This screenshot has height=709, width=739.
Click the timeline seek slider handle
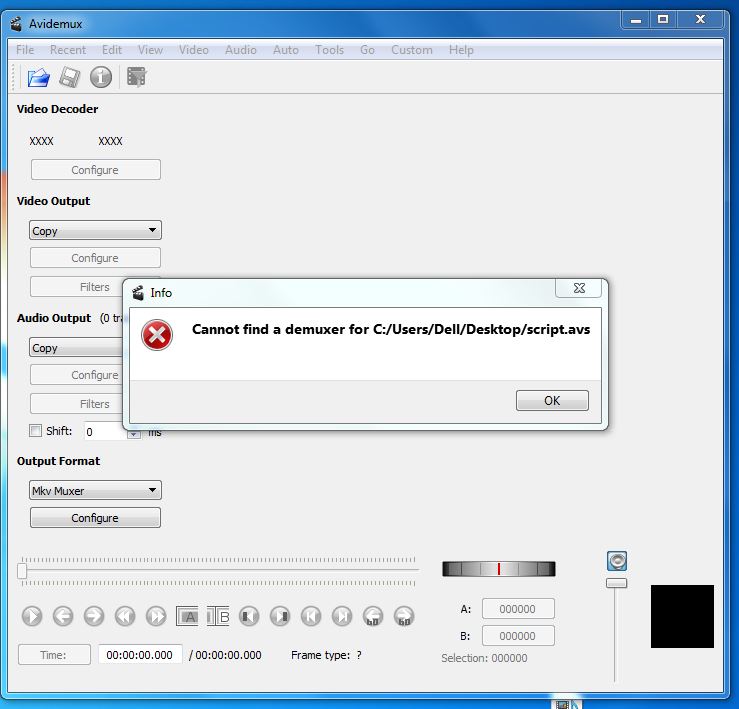(22, 570)
